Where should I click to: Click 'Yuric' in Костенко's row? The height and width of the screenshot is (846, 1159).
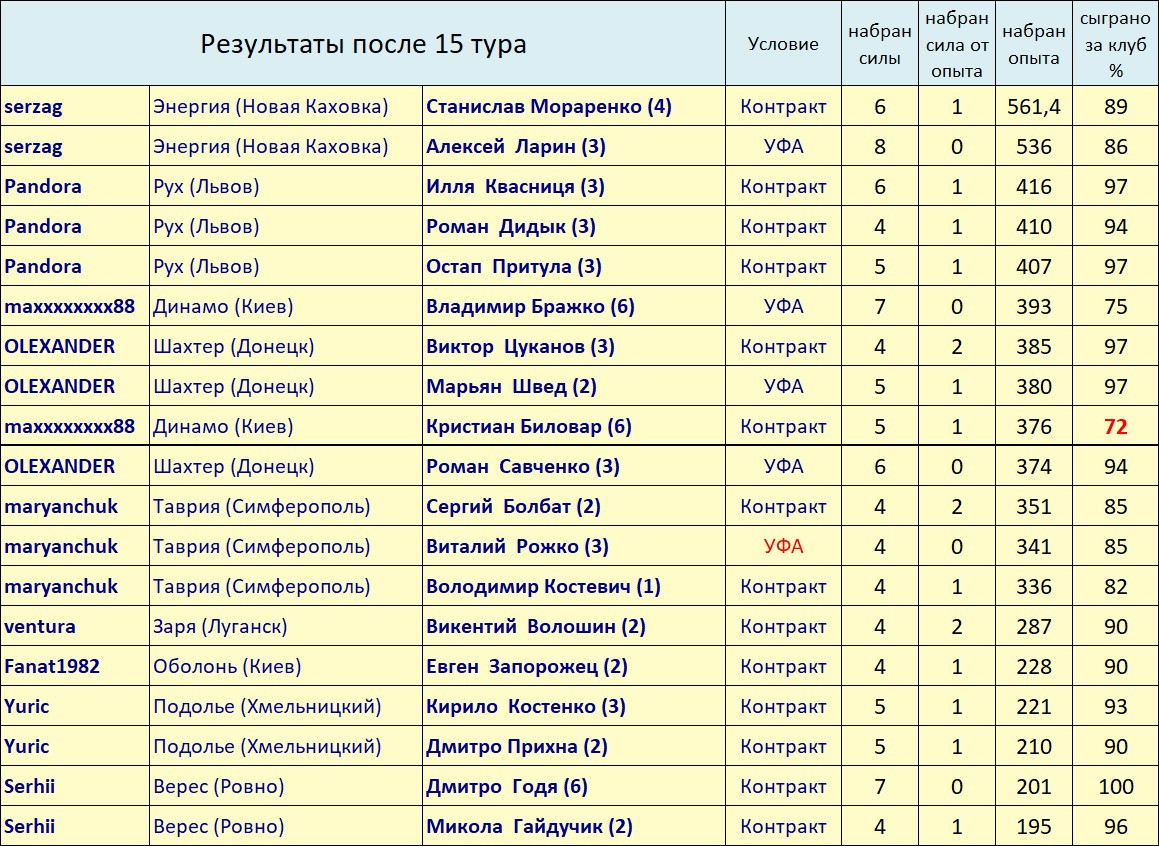[27, 706]
